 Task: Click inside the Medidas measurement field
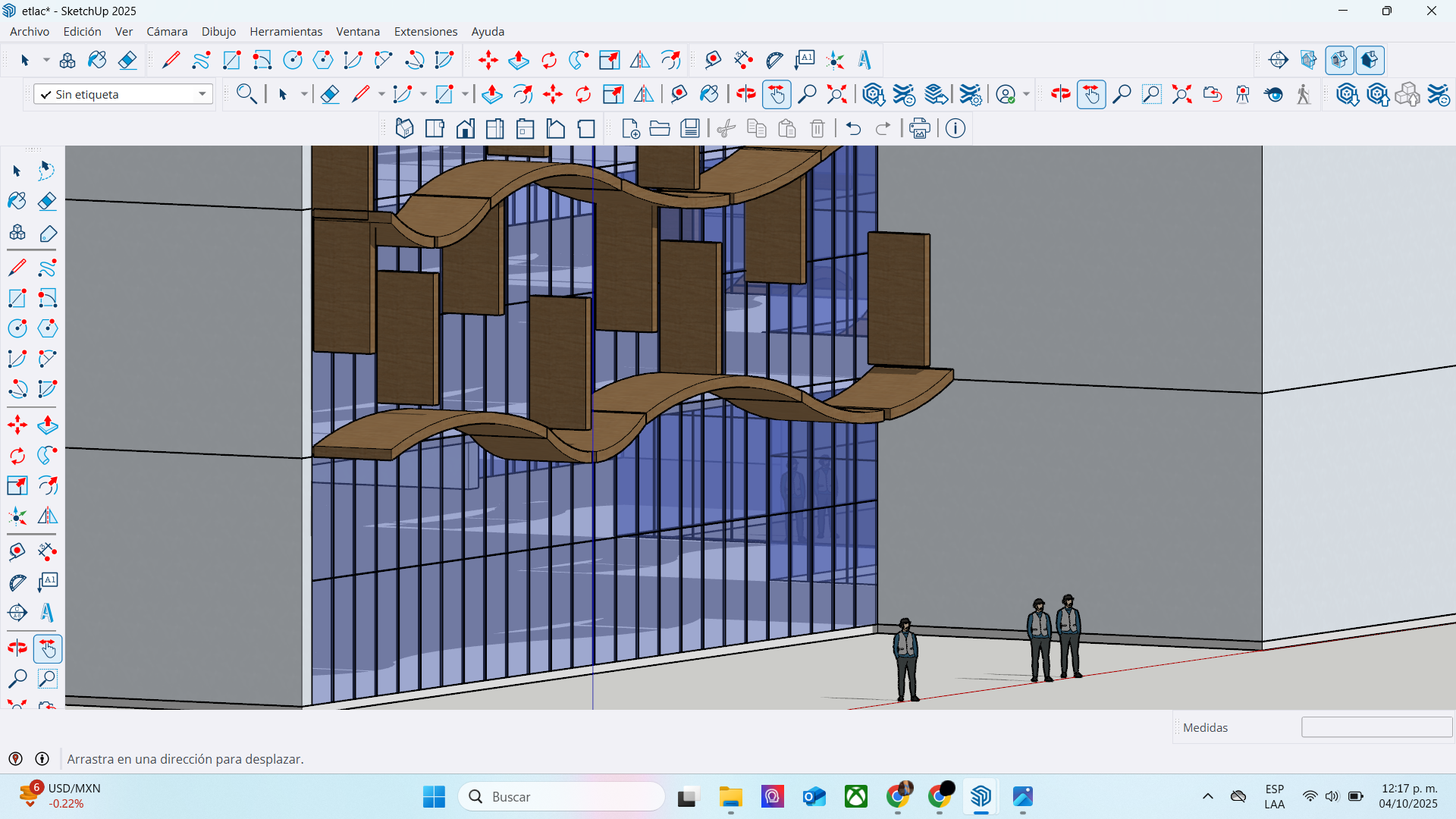[x=1375, y=726]
